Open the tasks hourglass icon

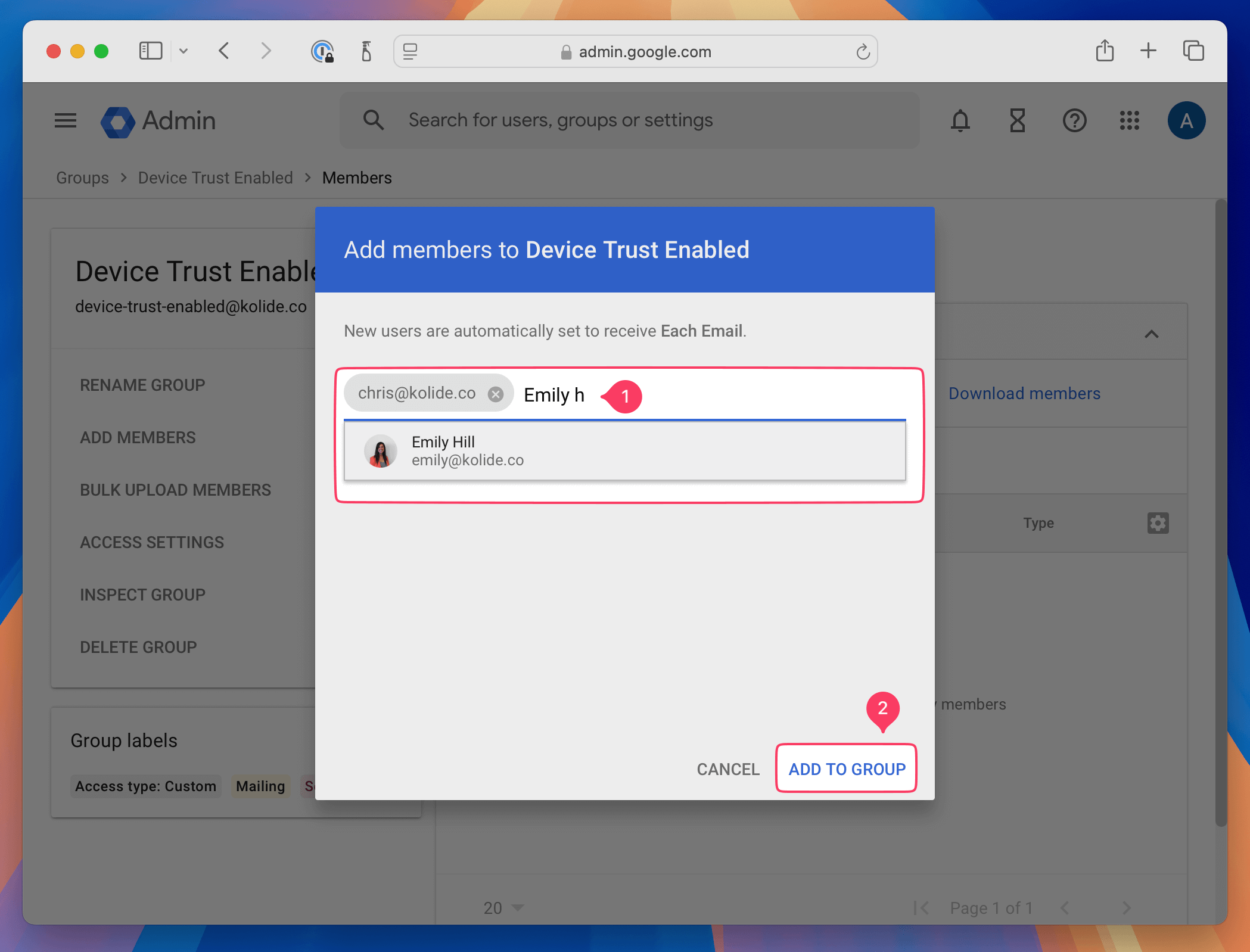(1017, 121)
